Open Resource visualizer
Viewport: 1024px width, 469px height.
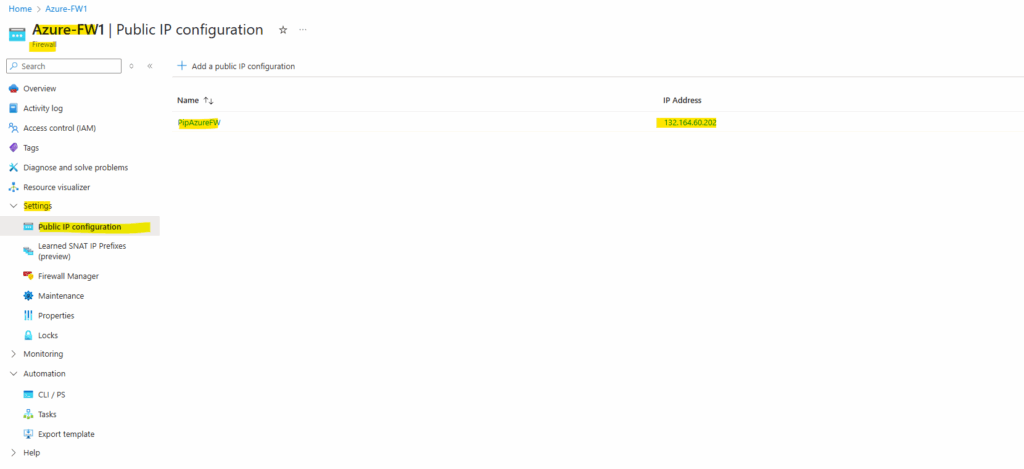tap(57, 187)
